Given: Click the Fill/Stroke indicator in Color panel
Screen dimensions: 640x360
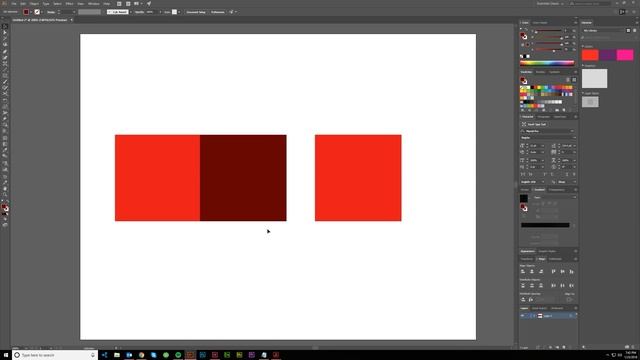Looking at the screenshot, I should pos(523,36).
